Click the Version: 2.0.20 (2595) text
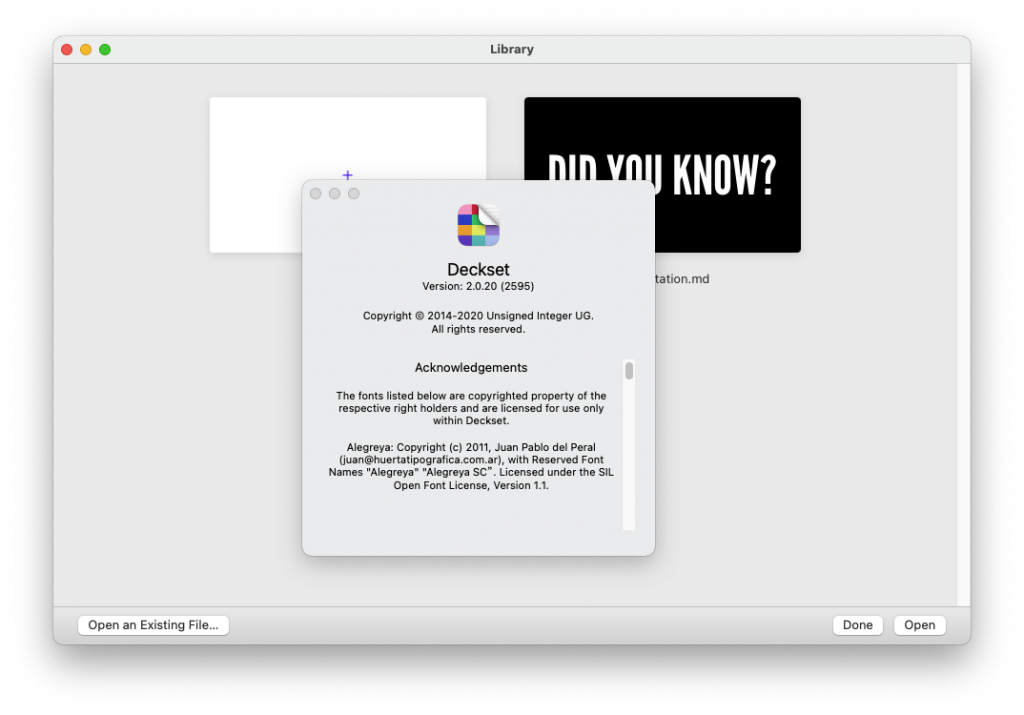The width and height of the screenshot is (1024, 715). click(478, 286)
